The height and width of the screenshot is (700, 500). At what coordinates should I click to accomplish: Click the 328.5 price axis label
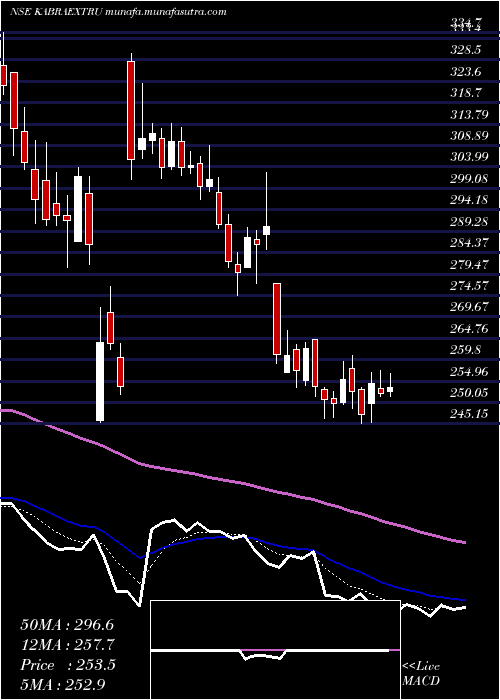465,50
